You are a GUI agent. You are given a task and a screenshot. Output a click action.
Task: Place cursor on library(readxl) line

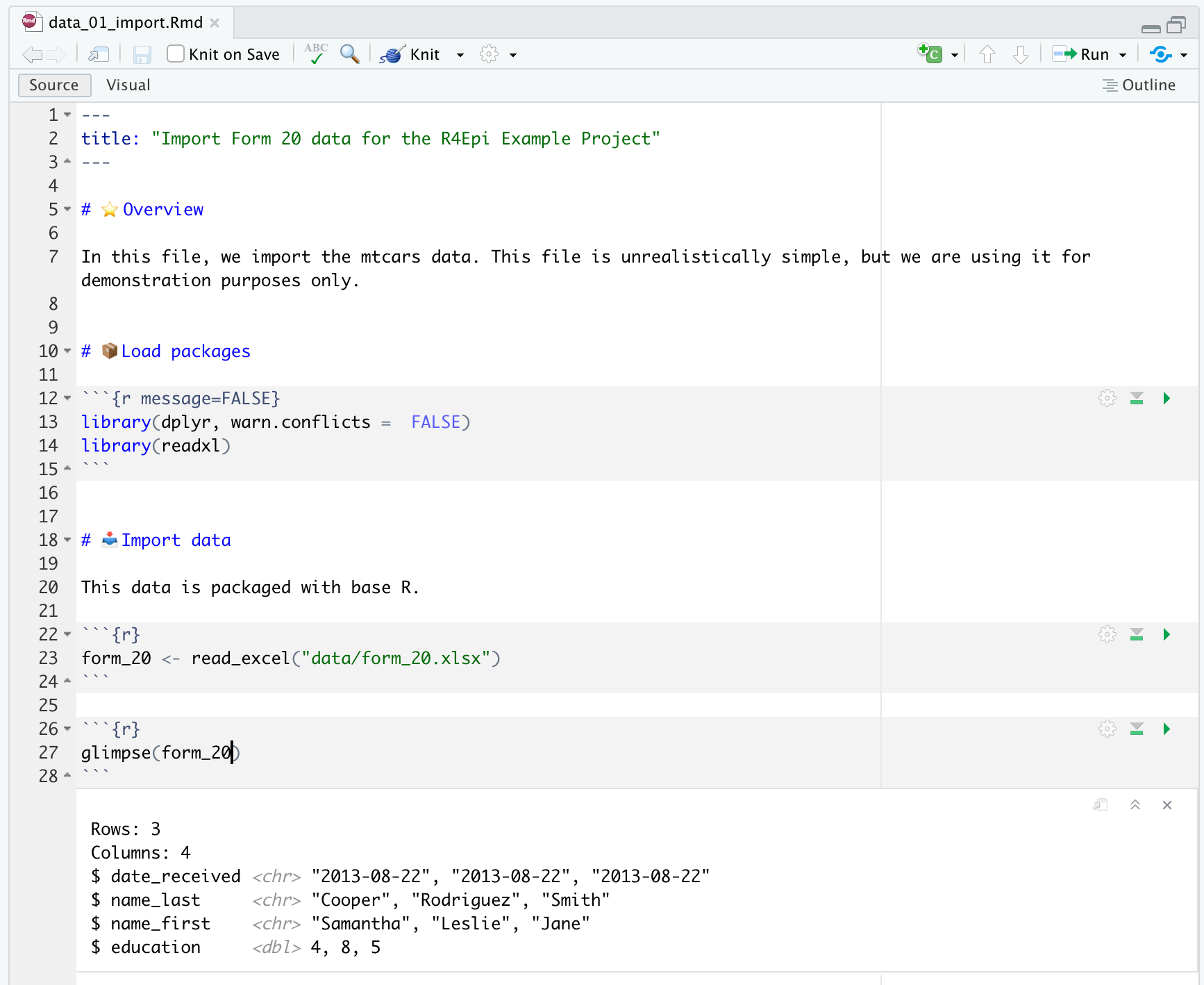156,445
